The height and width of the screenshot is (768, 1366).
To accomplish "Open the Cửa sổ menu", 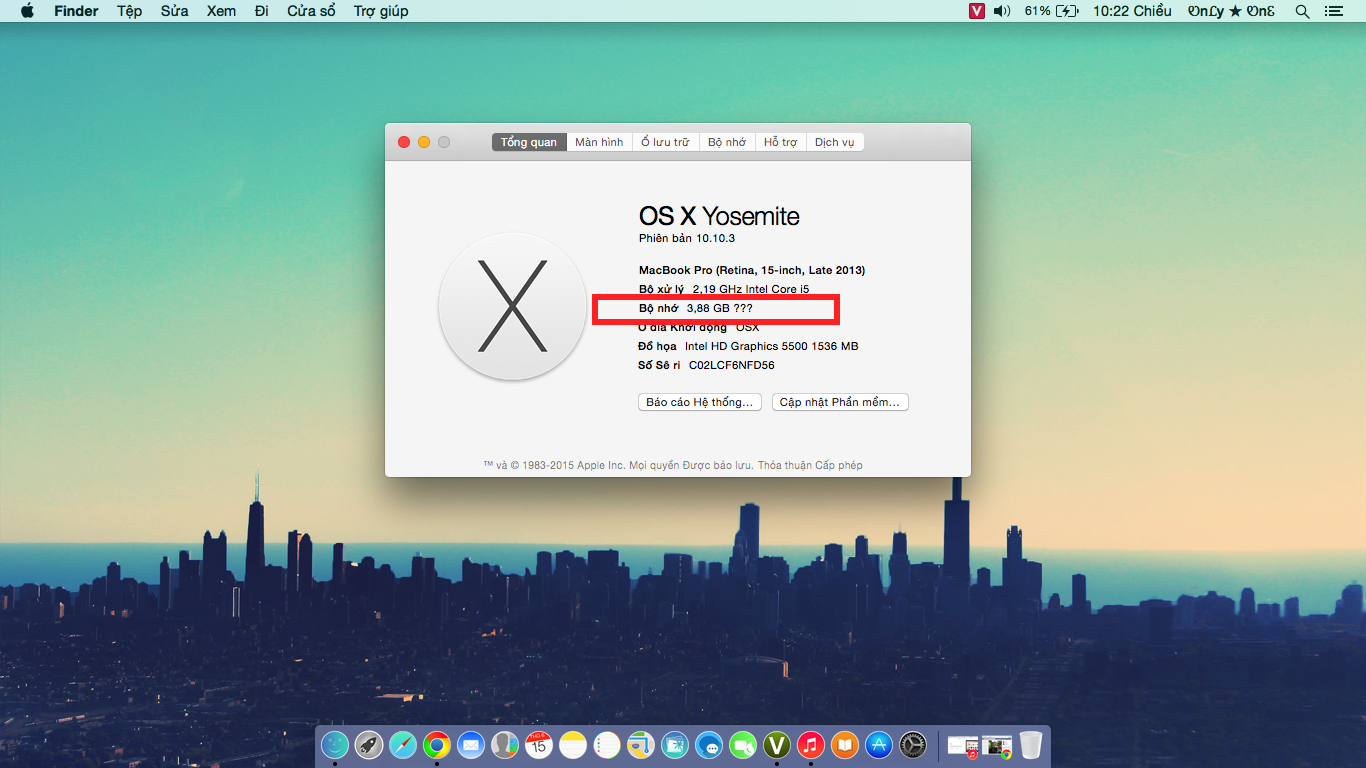I will pos(311,11).
